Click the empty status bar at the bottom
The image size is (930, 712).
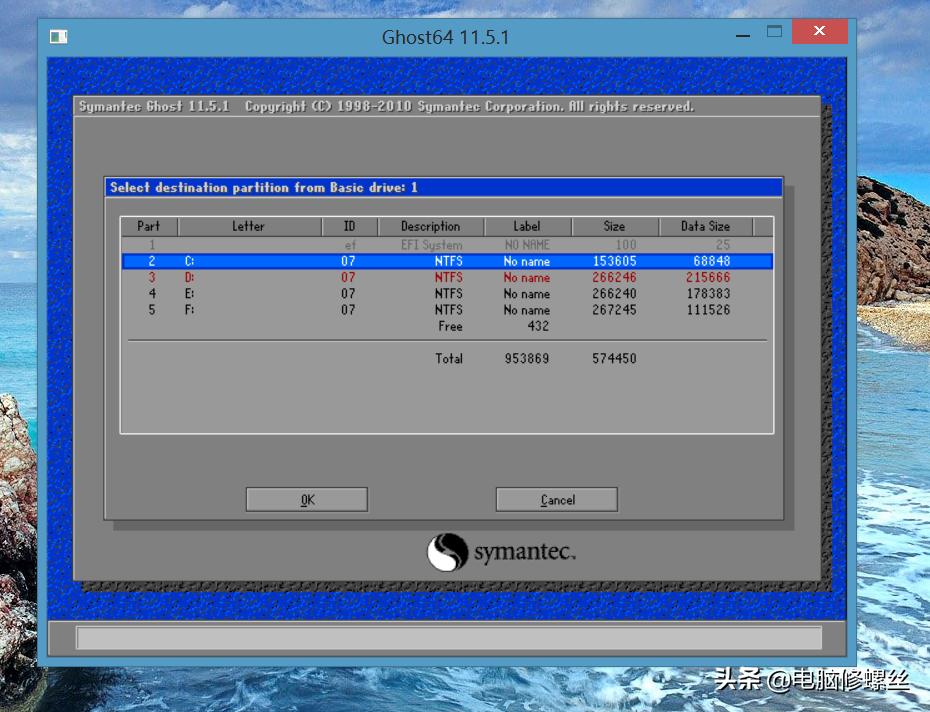pos(448,638)
